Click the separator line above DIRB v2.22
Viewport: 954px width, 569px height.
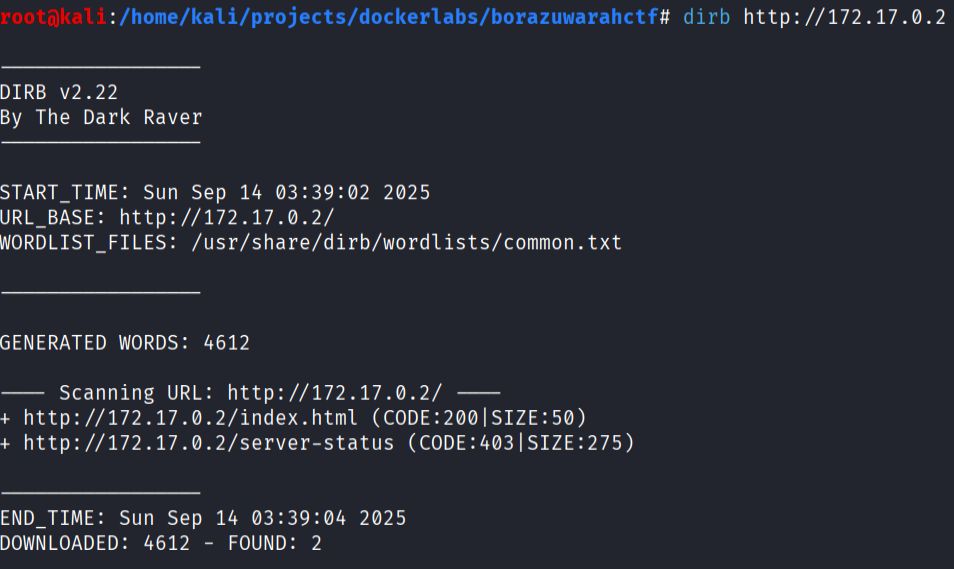[x=100, y=68]
